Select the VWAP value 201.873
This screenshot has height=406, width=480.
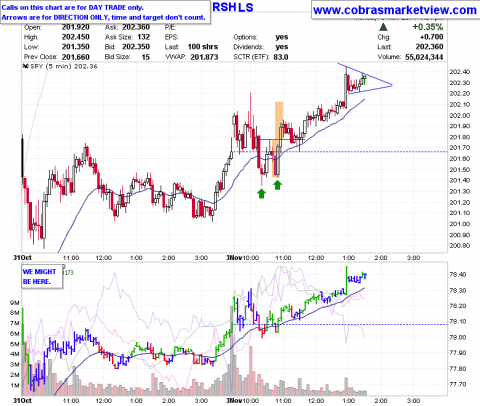coord(204,57)
